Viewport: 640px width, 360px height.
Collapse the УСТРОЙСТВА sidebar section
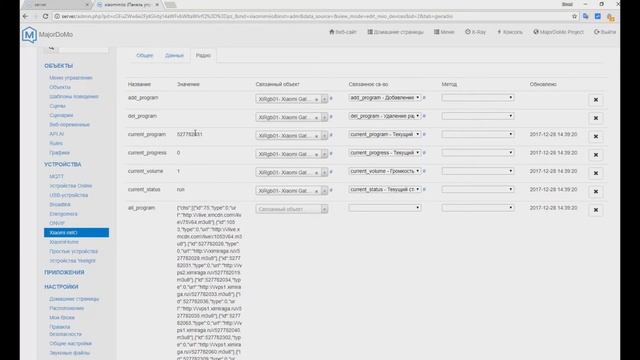(62, 164)
